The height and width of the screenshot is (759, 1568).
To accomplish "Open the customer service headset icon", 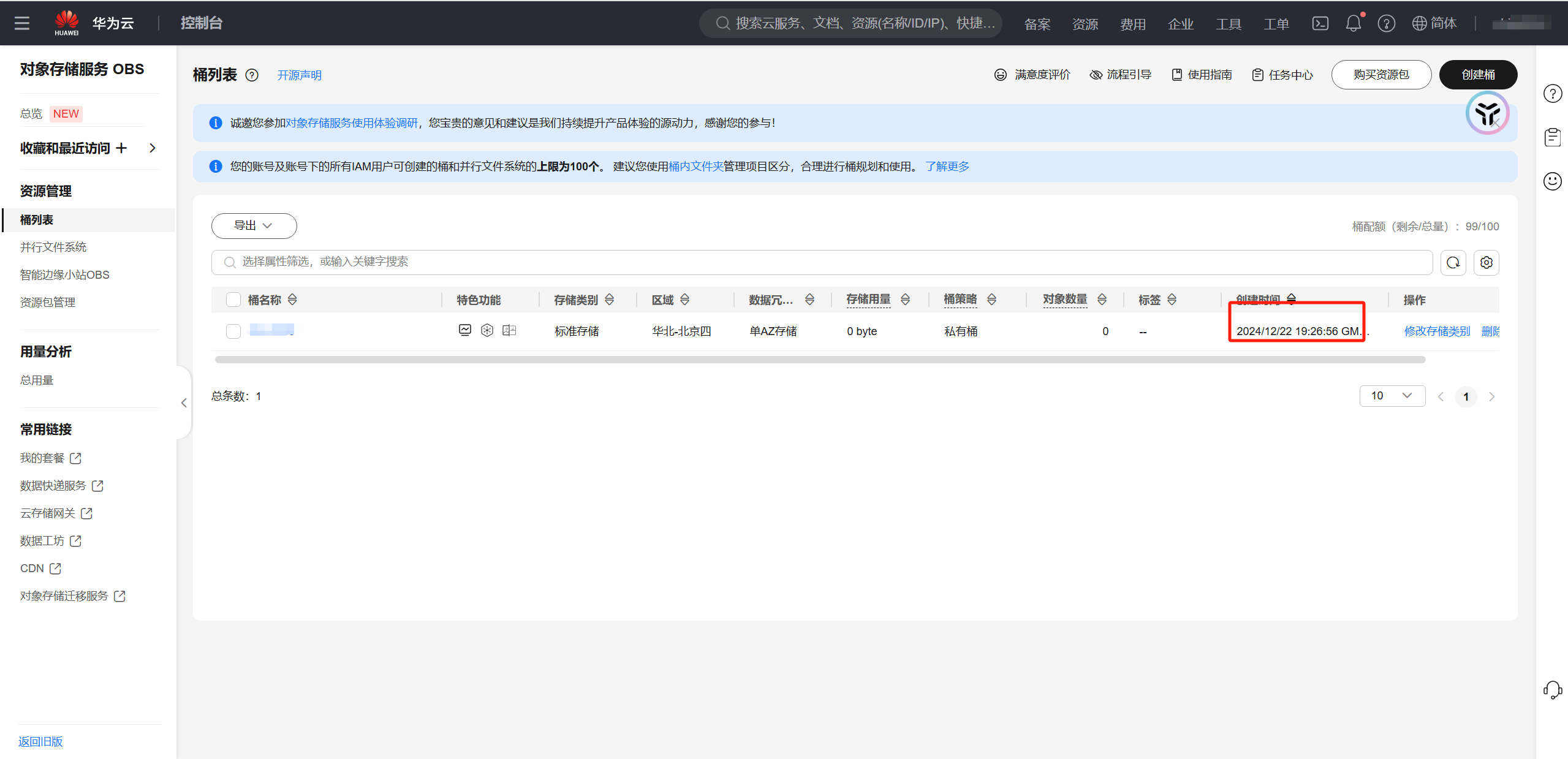I will [1552, 690].
